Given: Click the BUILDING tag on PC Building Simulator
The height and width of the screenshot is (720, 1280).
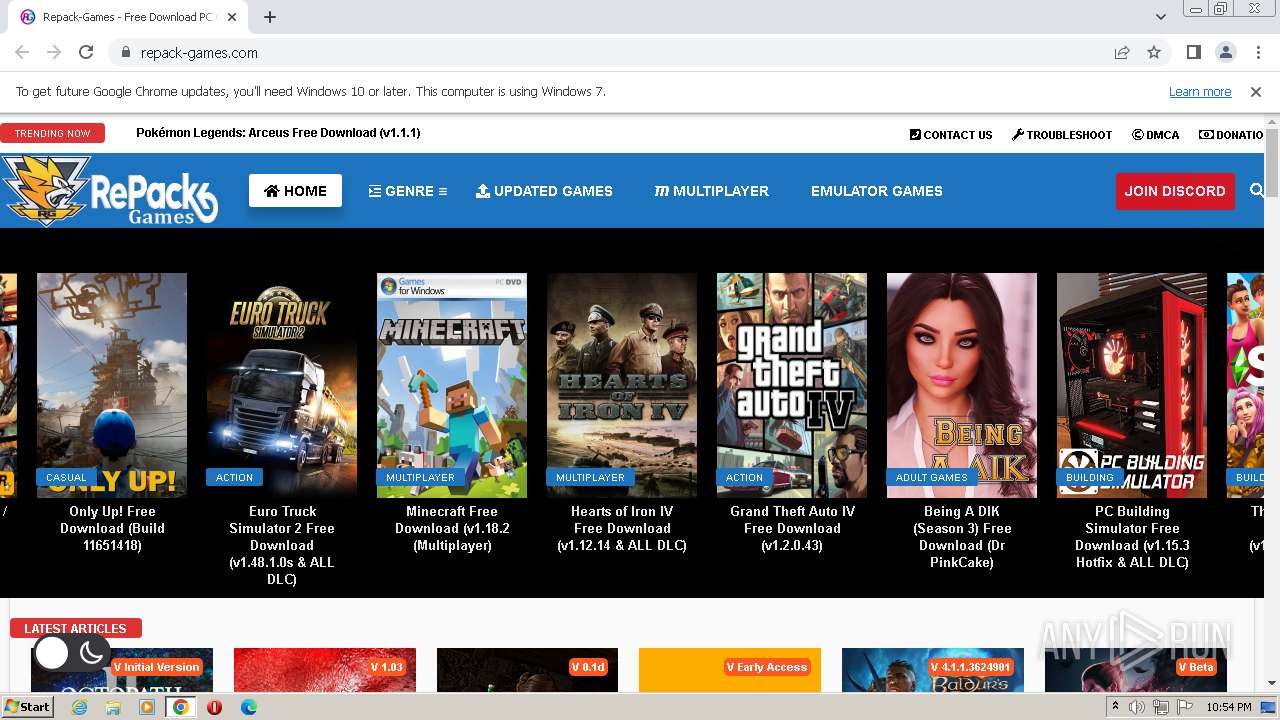Looking at the screenshot, I should click(x=1089, y=478).
